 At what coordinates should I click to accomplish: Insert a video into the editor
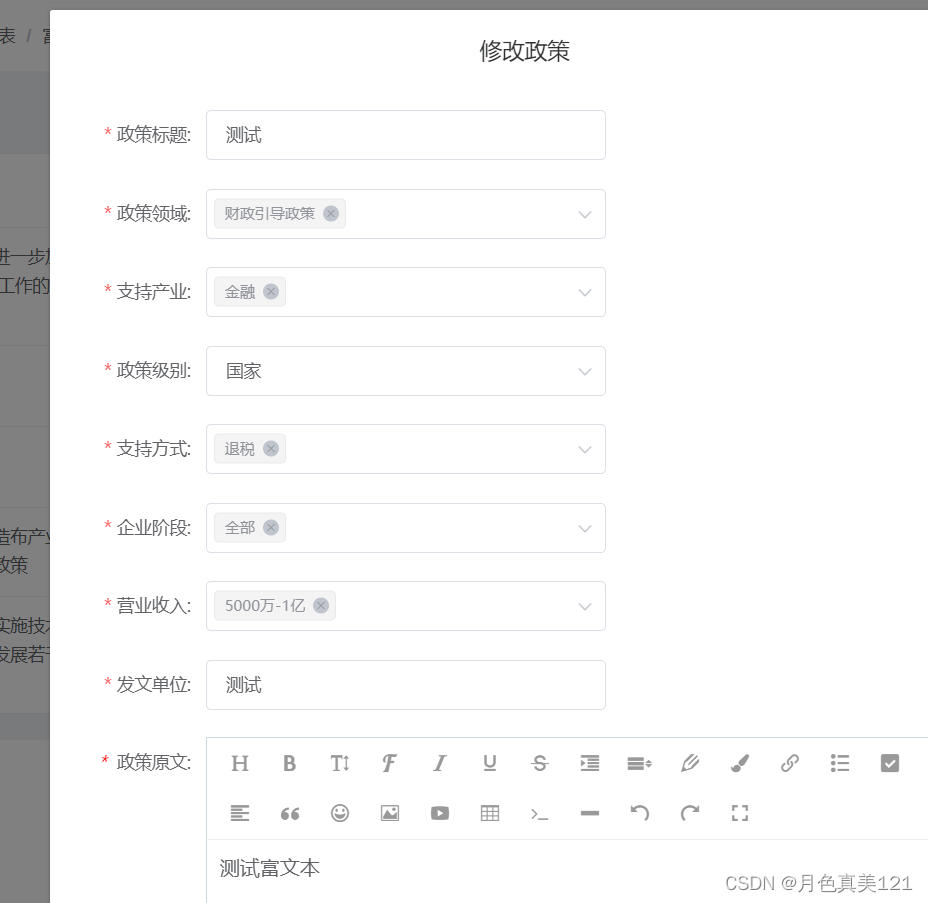coord(439,813)
